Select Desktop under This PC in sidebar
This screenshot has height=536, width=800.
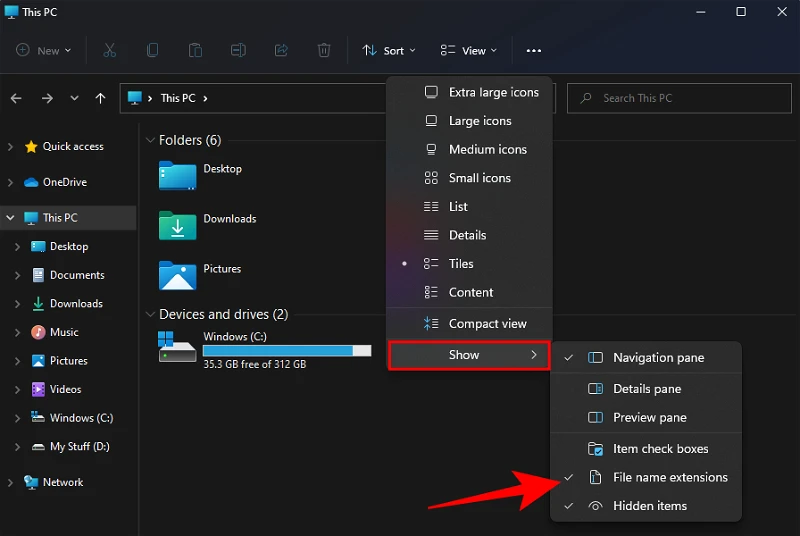pyautogui.click(x=69, y=246)
